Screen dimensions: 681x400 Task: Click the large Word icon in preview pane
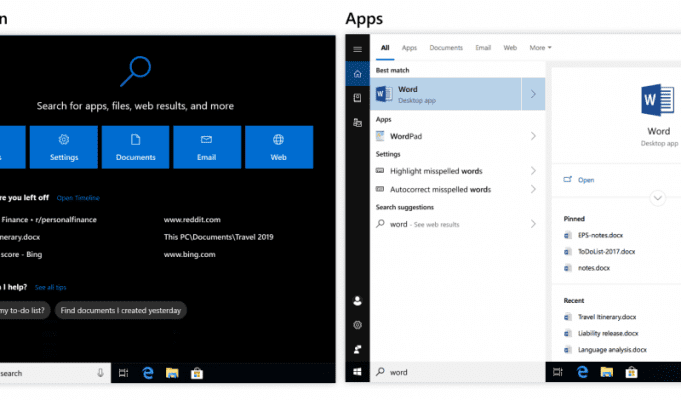[x=658, y=99]
